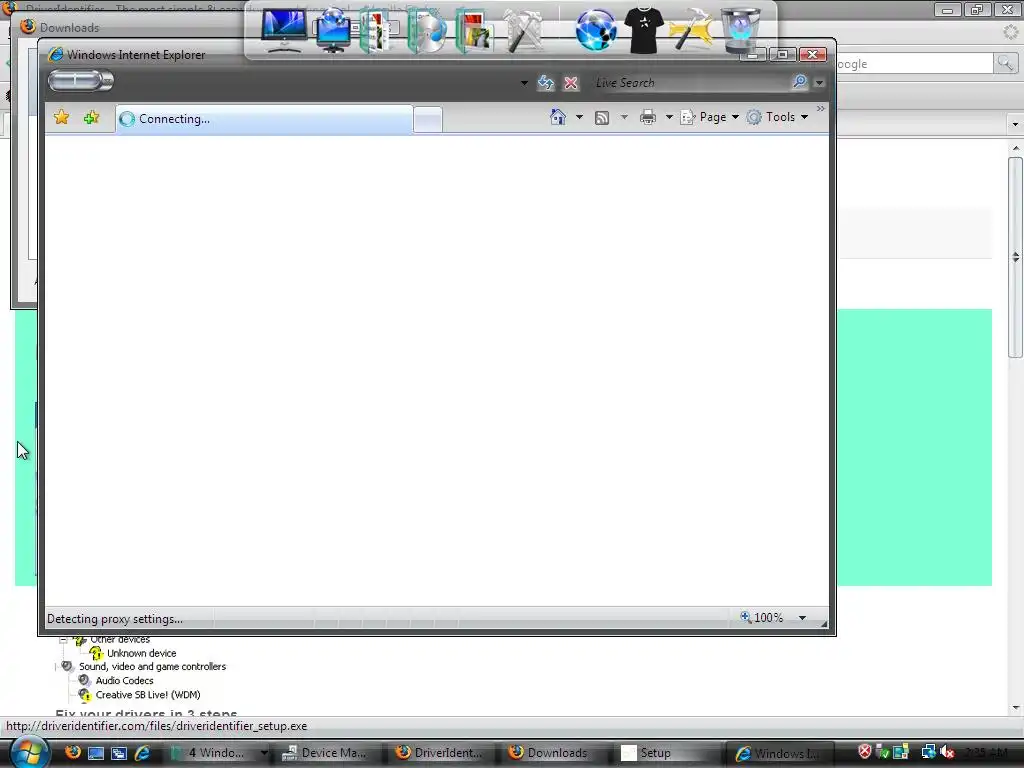Open the pictures folder icon in the dock

point(474,30)
